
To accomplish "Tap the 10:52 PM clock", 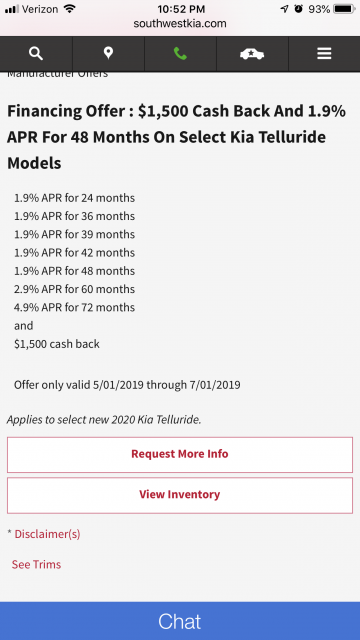I will tap(181, 9).
